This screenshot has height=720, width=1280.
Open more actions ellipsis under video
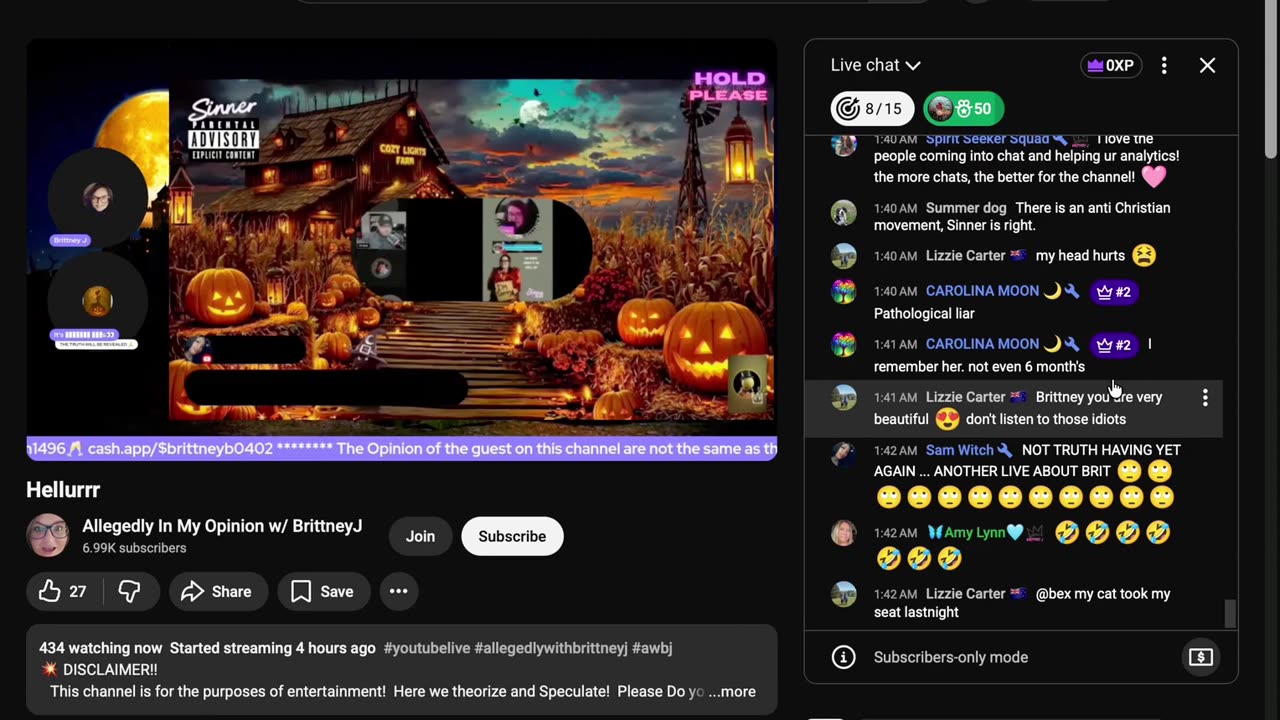(398, 592)
